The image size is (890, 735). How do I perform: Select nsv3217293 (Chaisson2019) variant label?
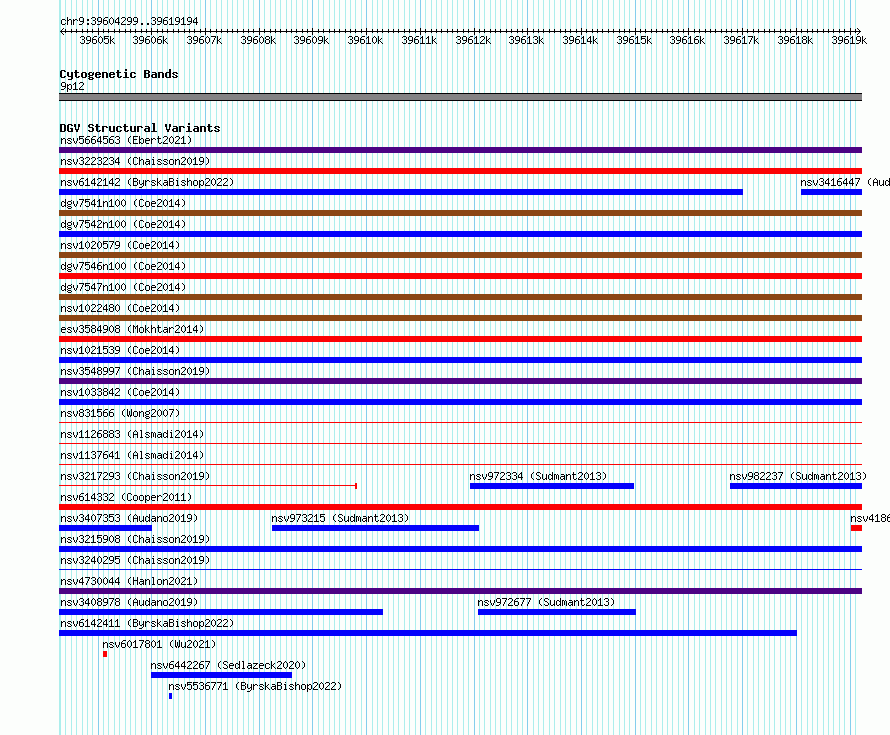pos(135,476)
